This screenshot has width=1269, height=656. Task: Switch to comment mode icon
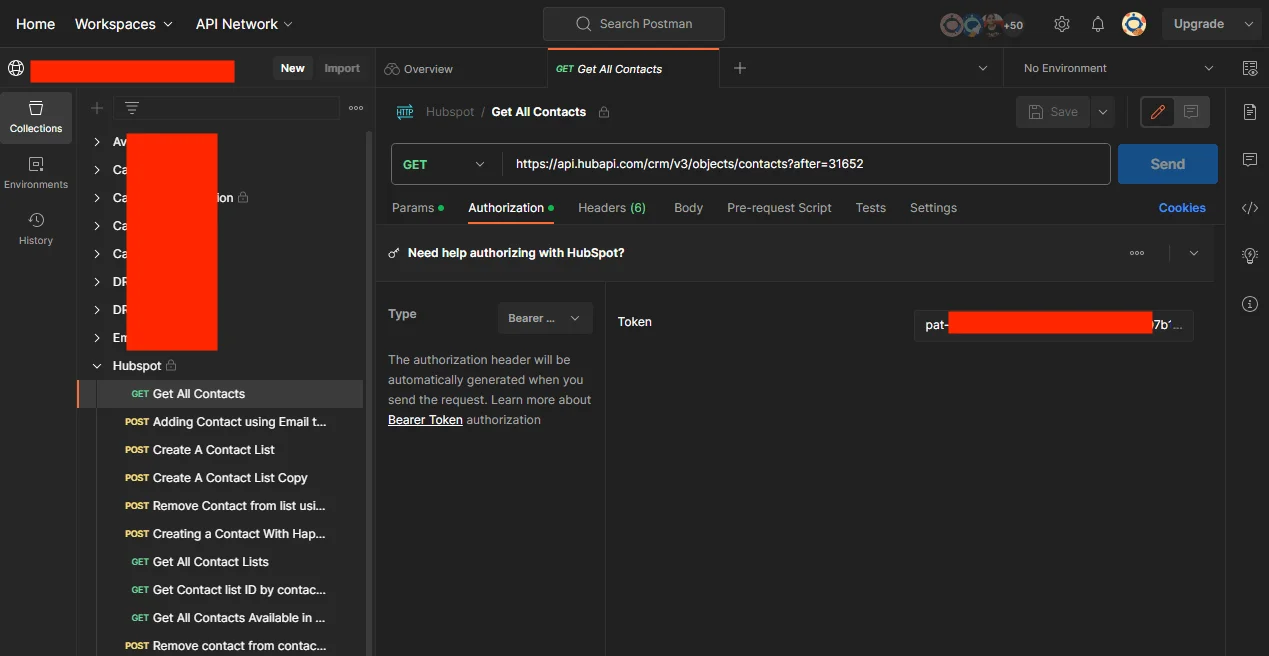coord(1191,112)
